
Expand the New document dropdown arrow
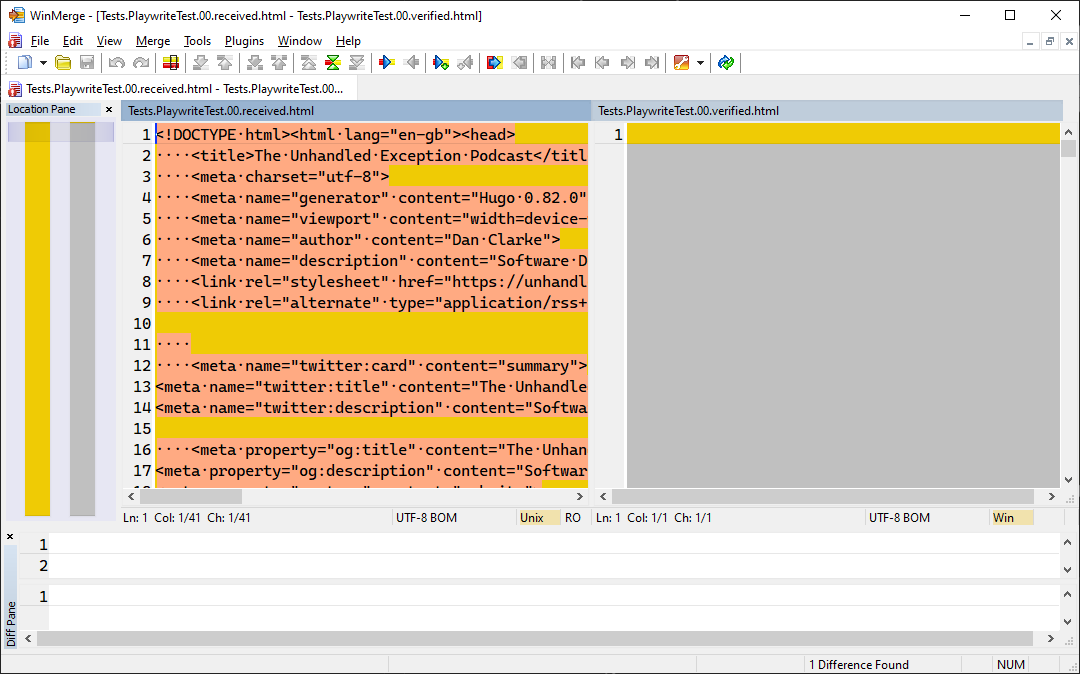(43, 63)
